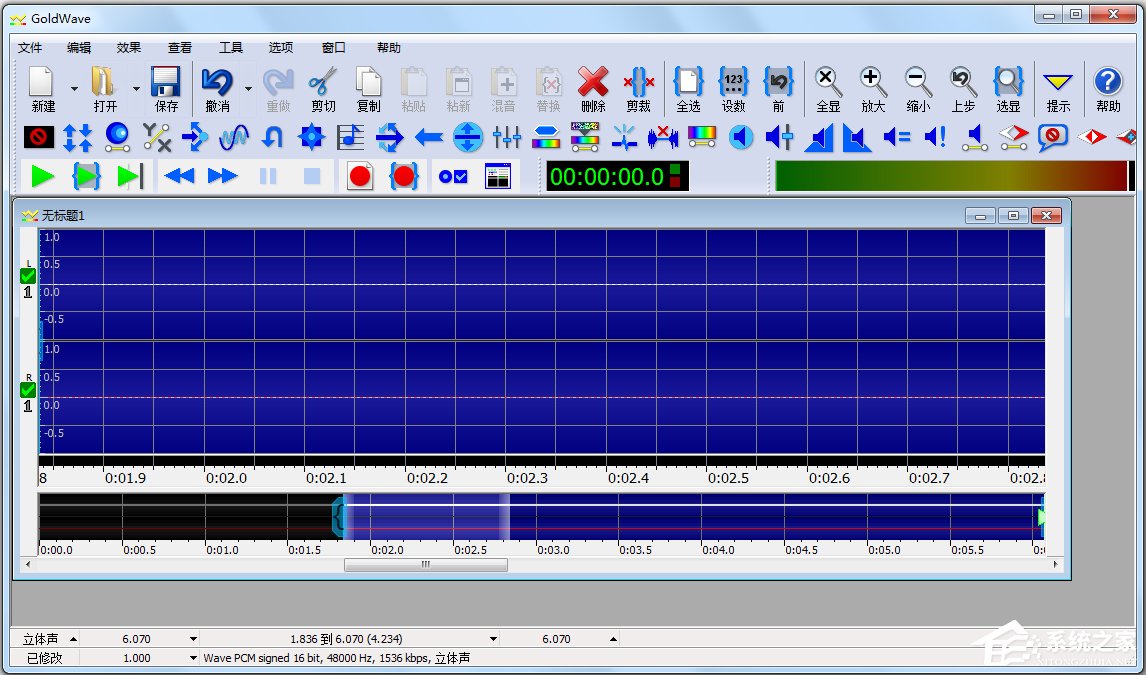Click the green Play button
This screenshot has width=1146, height=675.
[42, 177]
